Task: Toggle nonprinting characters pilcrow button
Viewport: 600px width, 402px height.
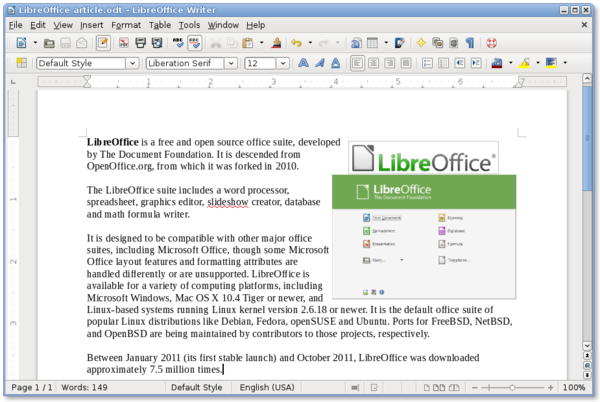Action: 470,43
